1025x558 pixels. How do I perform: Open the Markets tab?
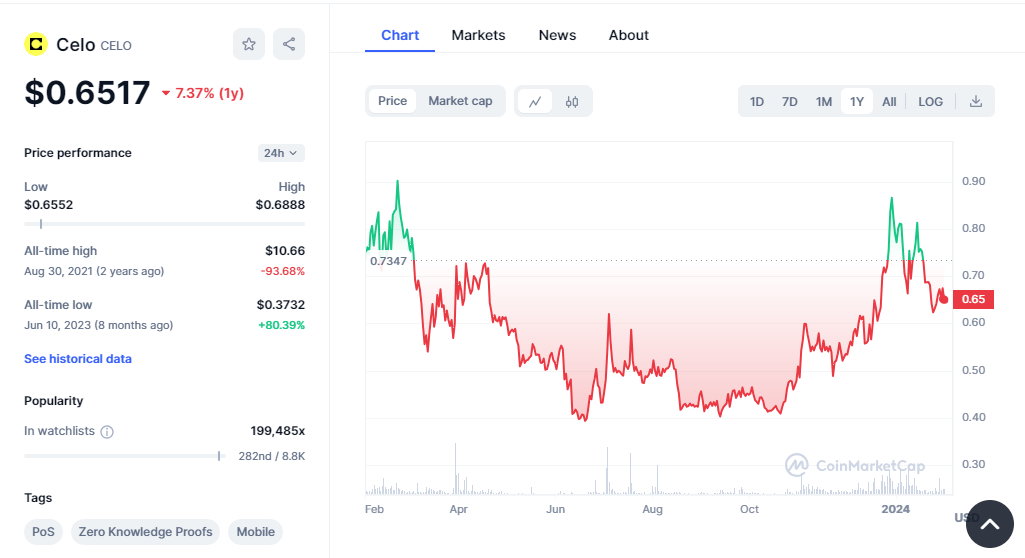(478, 35)
